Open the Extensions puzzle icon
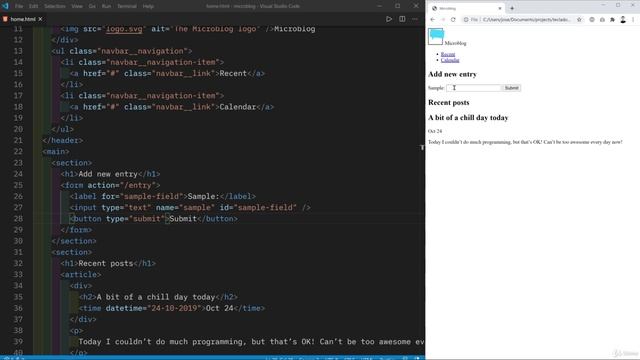Screen dimensions: 640x360 [612, 20]
